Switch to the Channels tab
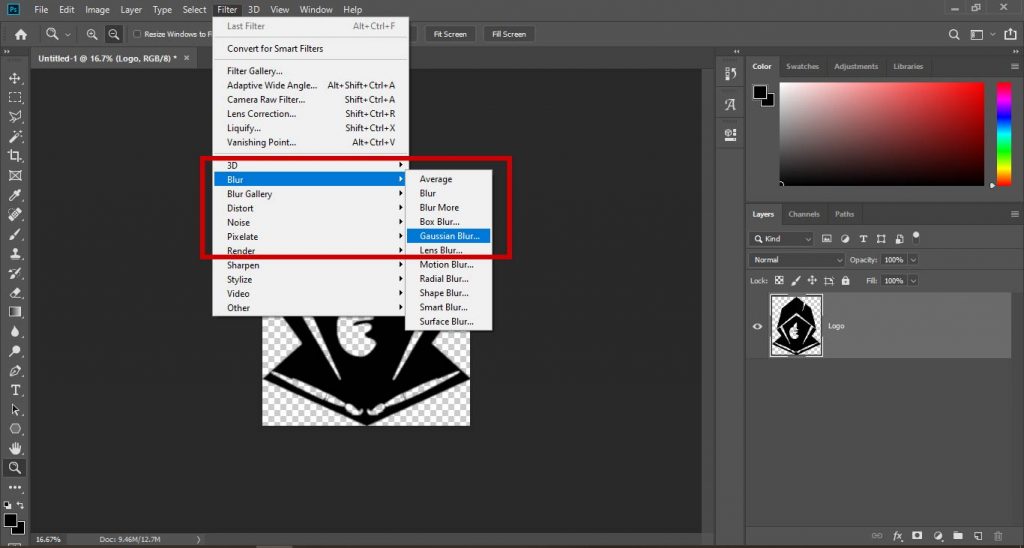 point(803,214)
